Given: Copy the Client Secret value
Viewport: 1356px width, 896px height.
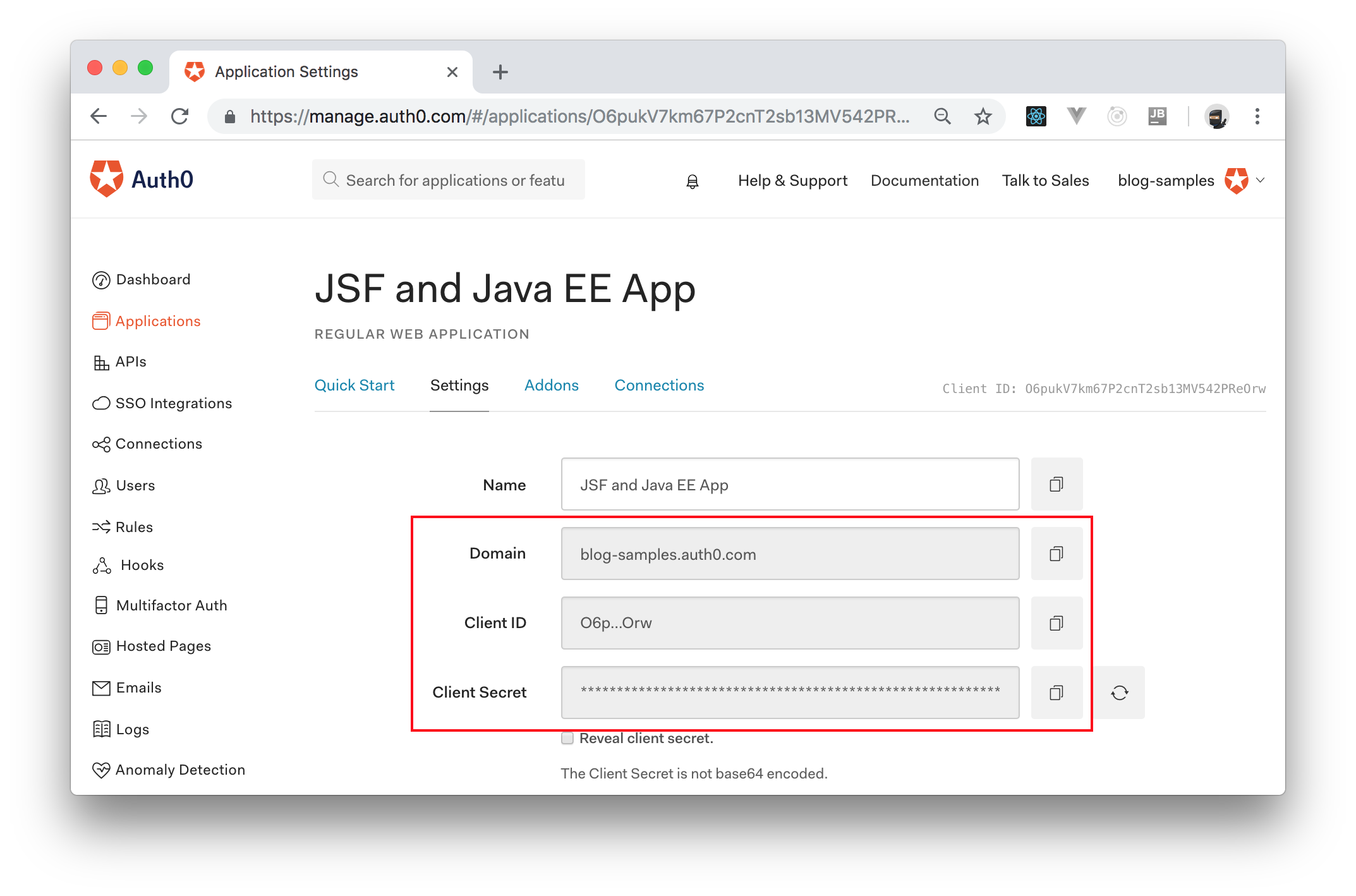Looking at the screenshot, I should pyautogui.click(x=1056, y=693).
